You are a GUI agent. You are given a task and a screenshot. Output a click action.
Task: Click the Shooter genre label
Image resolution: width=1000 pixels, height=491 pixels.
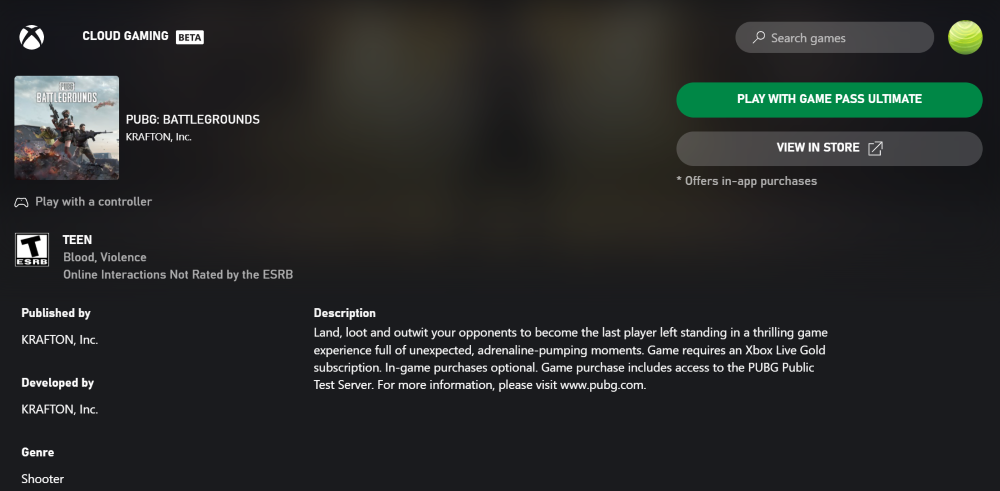[42, 479]
